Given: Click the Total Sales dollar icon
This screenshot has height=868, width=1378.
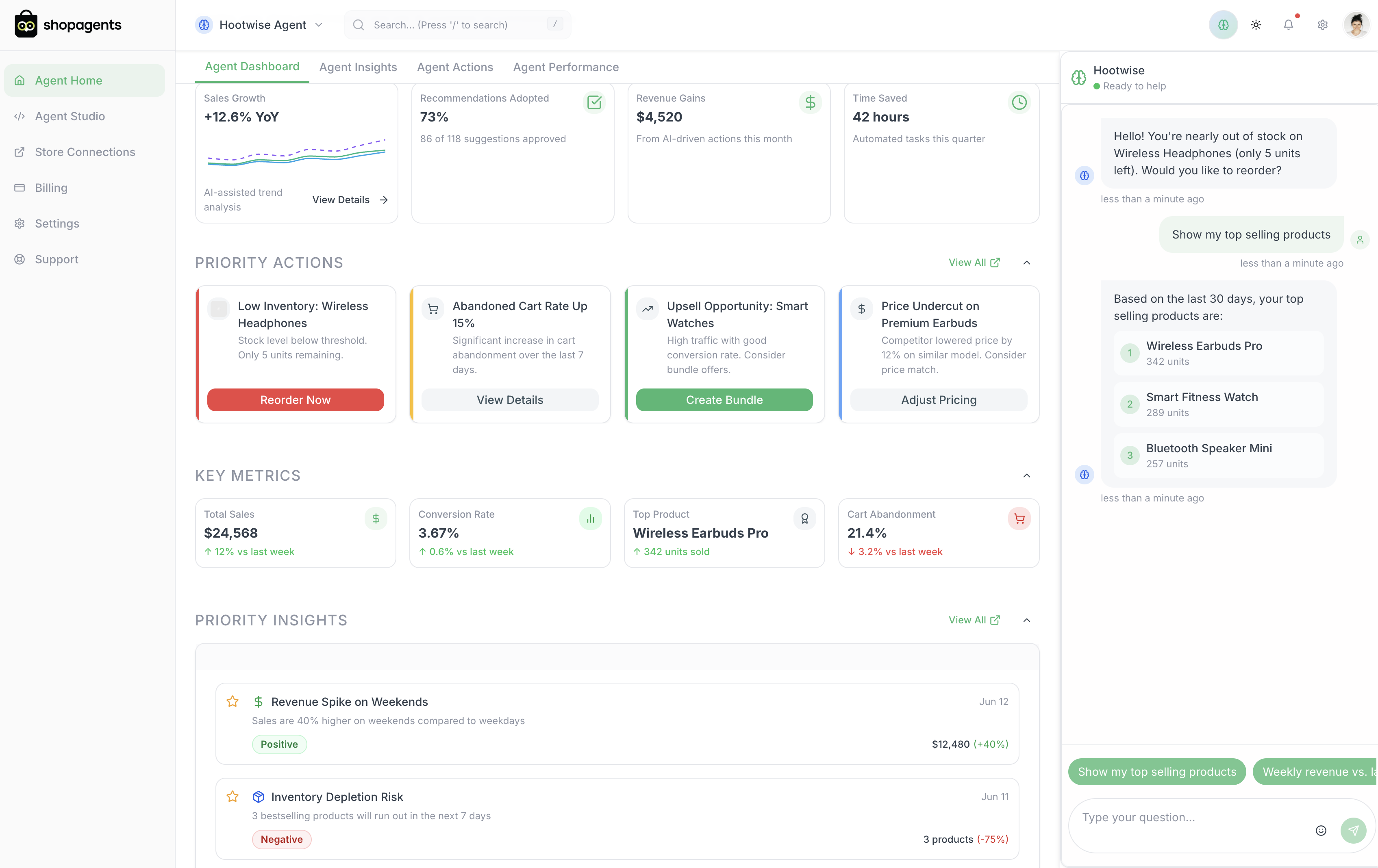Looking at the screenshot, I should pyautogui.click(x=376, y=519).
